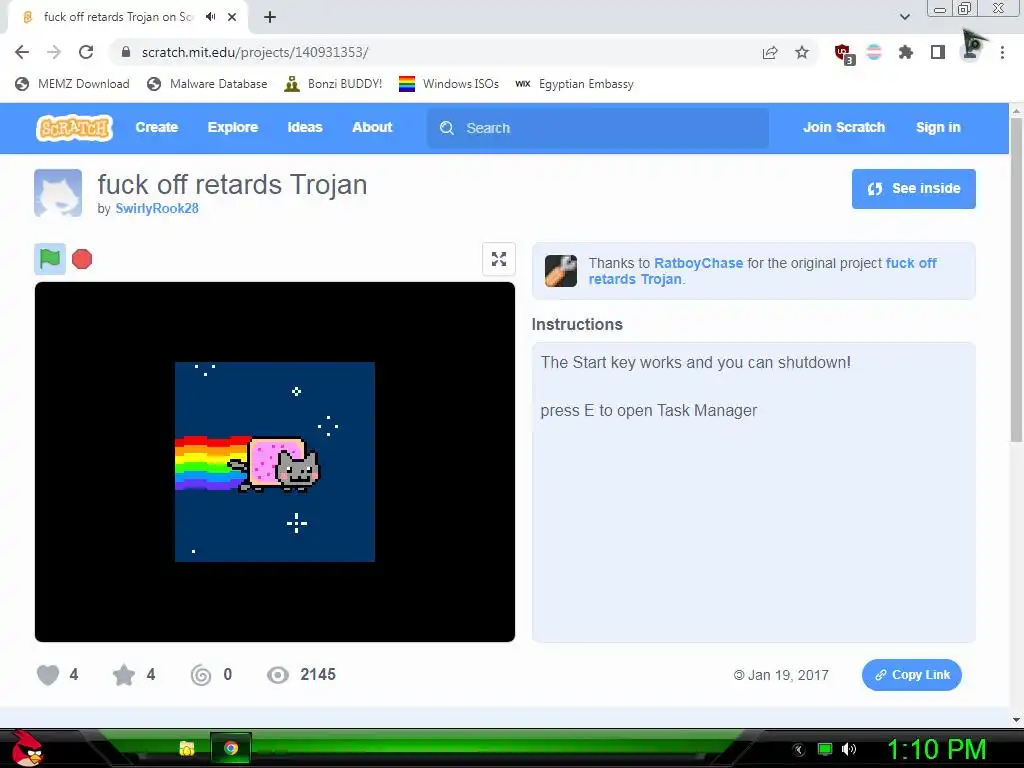Viewport: 1024px width, 768px height.
Task: Go to the Ideas page
Action: point(305,127)
